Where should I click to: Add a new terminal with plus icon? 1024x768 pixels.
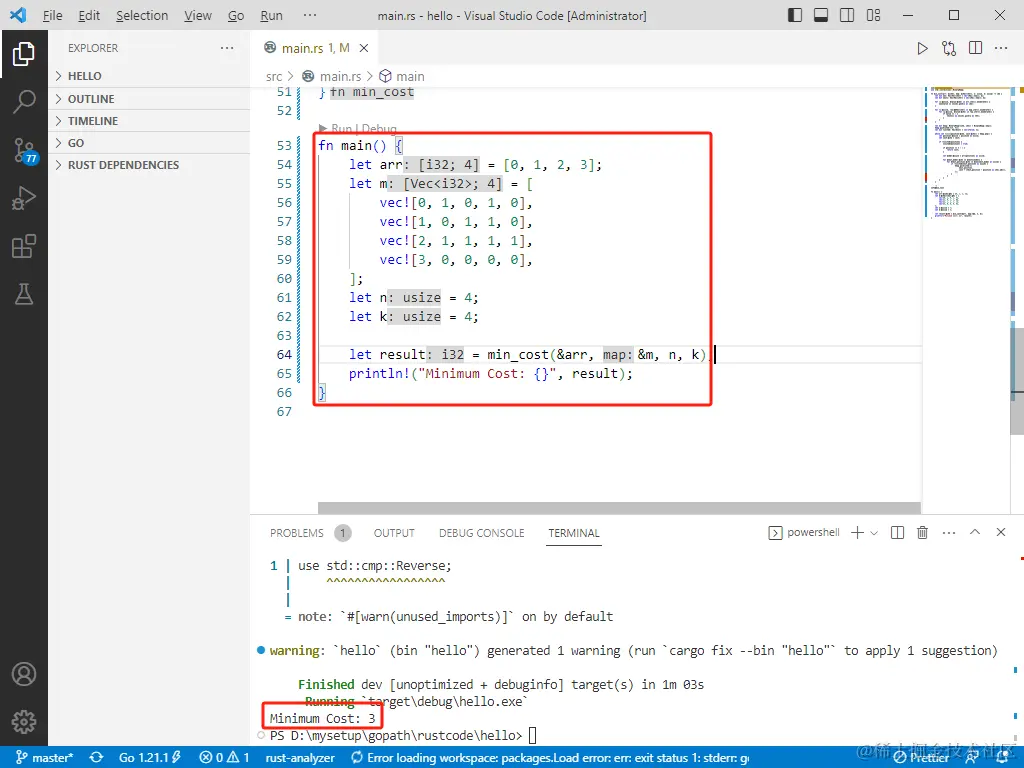857,533
